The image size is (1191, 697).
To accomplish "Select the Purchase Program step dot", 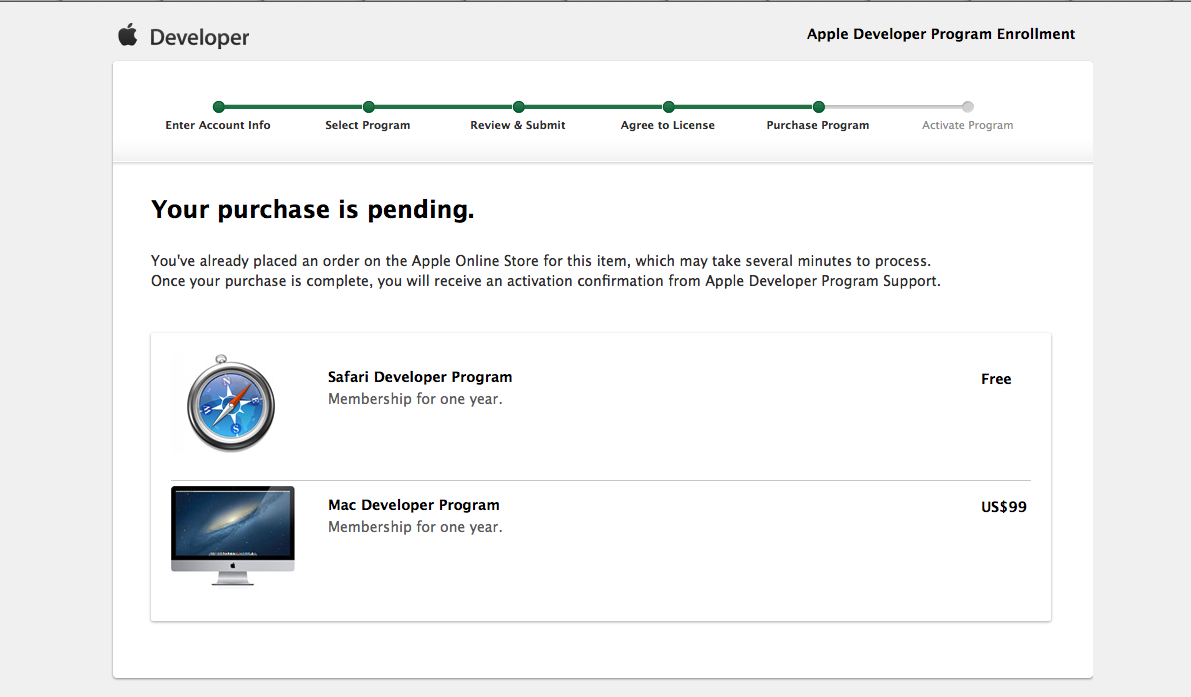I will 819,107.
